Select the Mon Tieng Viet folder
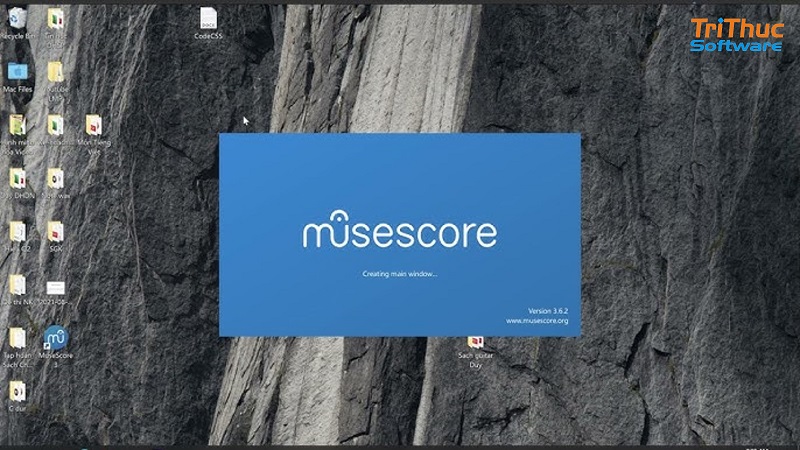 (x=94, y=126)
